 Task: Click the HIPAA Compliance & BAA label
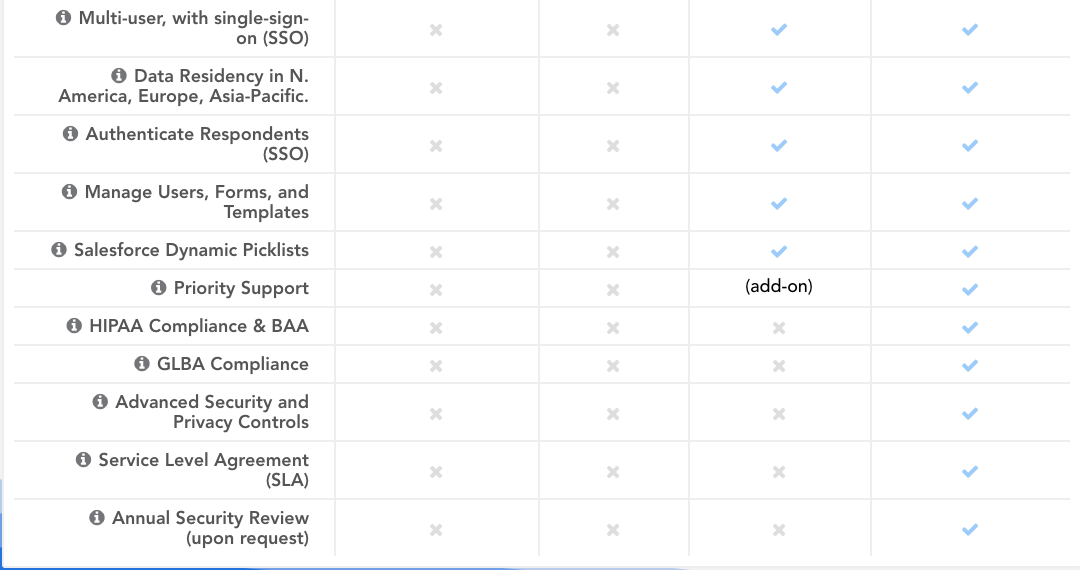pos(199,326)
